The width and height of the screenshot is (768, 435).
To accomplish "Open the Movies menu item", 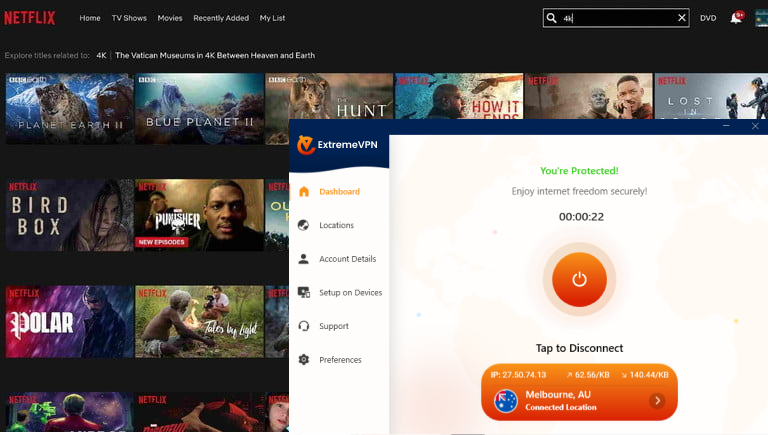I will (x=170, y=18).
